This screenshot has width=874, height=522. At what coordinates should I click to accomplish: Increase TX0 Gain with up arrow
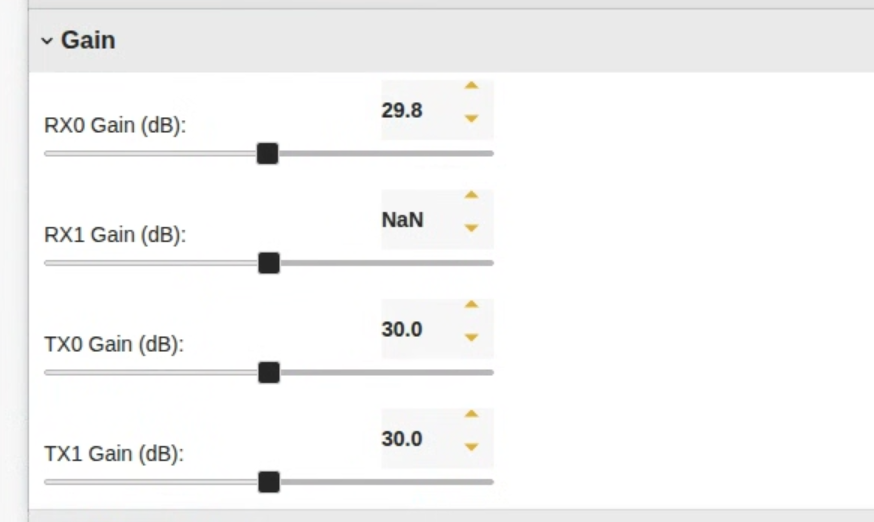pyautogui.click(x=472, y=305)
